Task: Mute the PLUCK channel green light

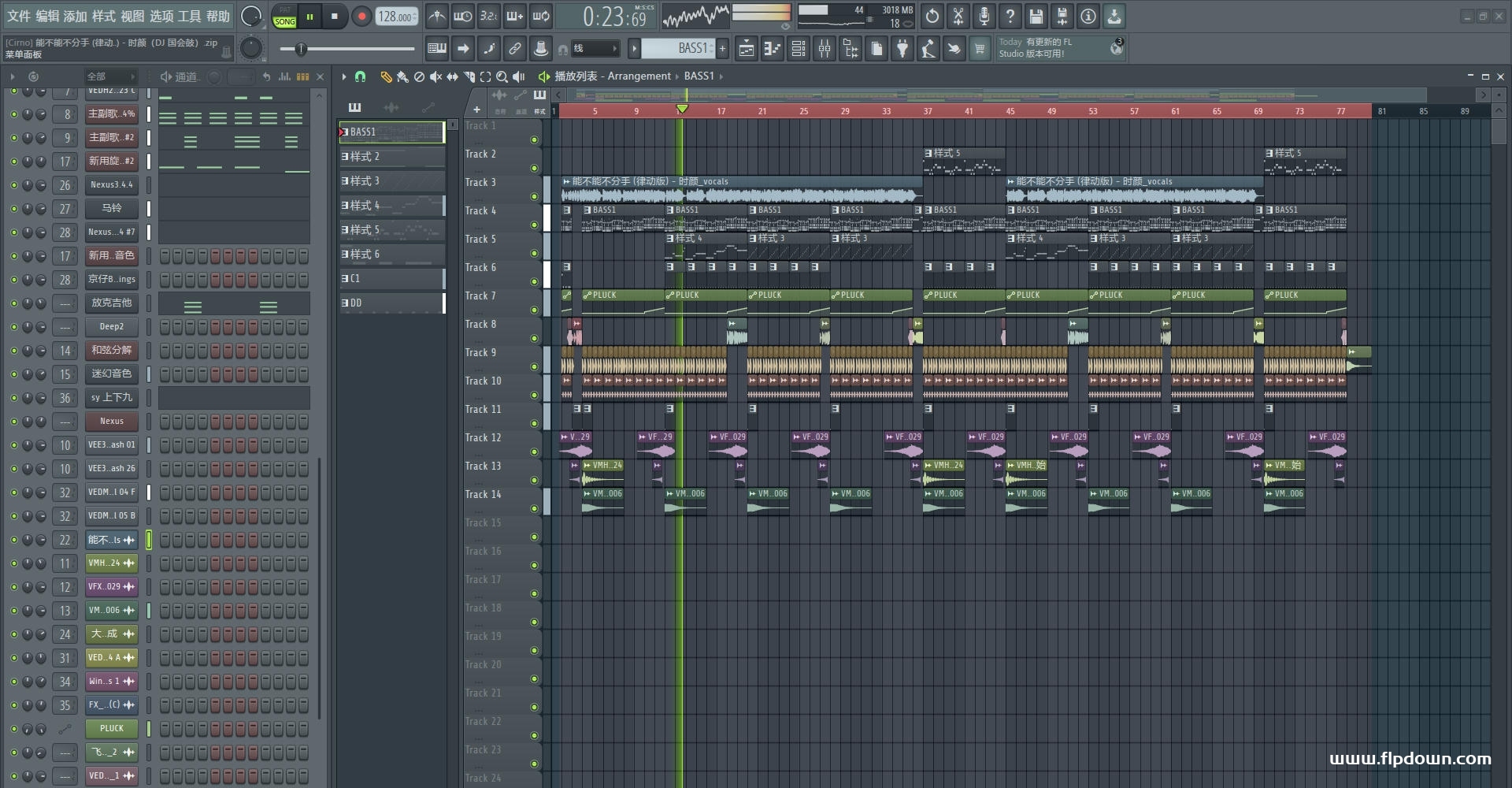Action: click(x=13, y=729)
